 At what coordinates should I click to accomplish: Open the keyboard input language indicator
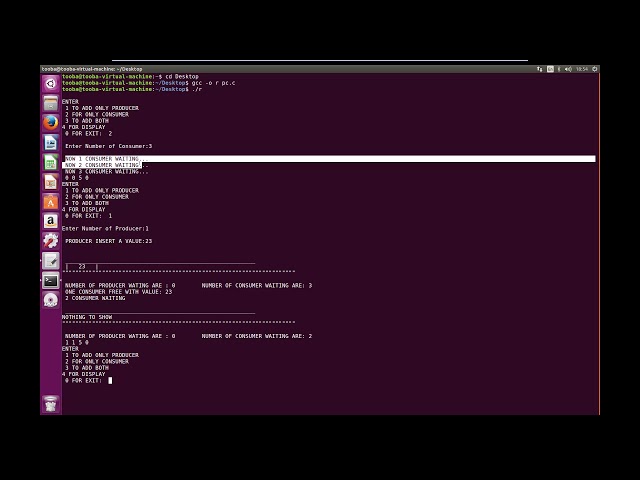[550, 69]
